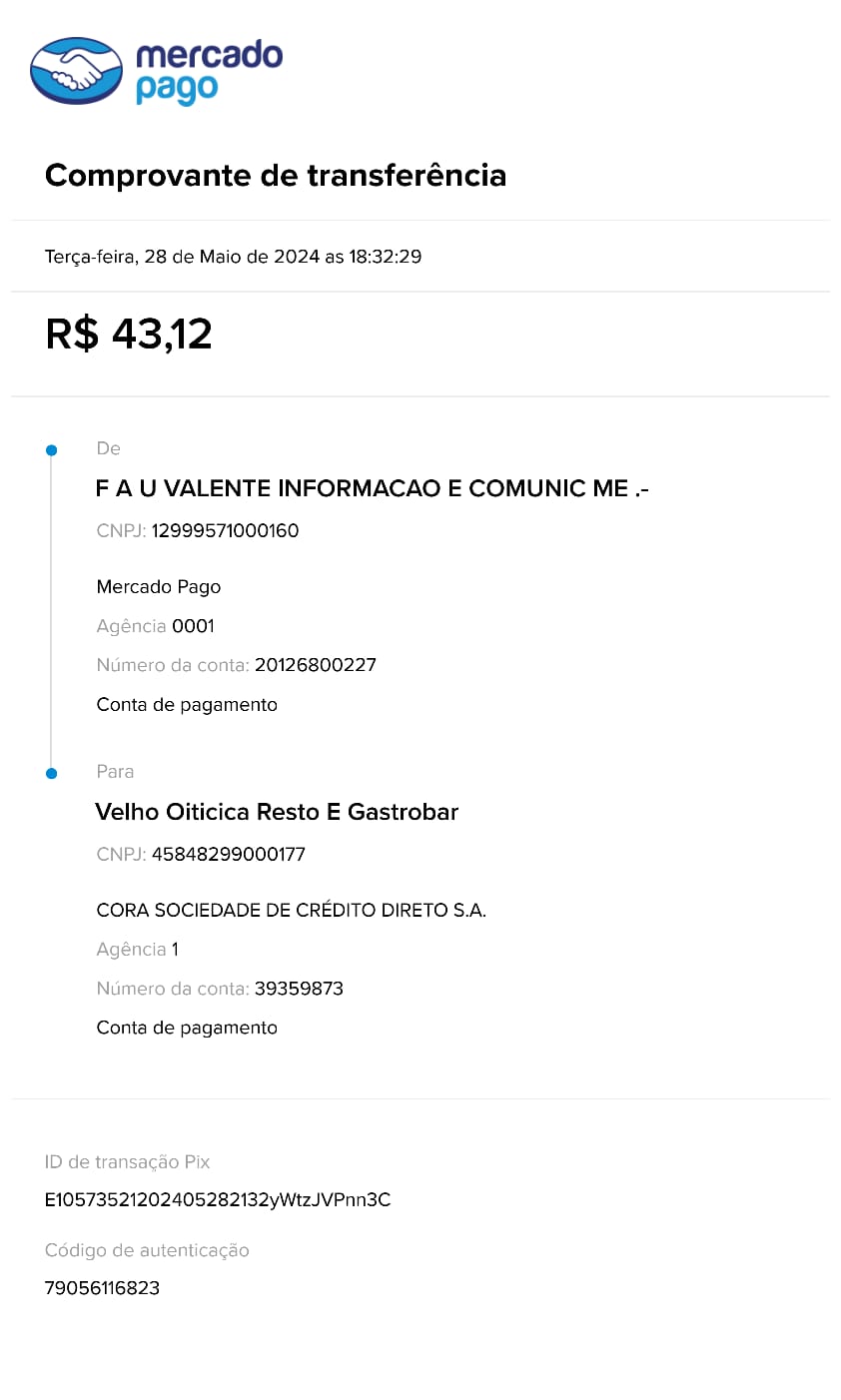Screen dimensions: 841x1400
Task: Click recipient account number 39359873
Action: (299, 989)
